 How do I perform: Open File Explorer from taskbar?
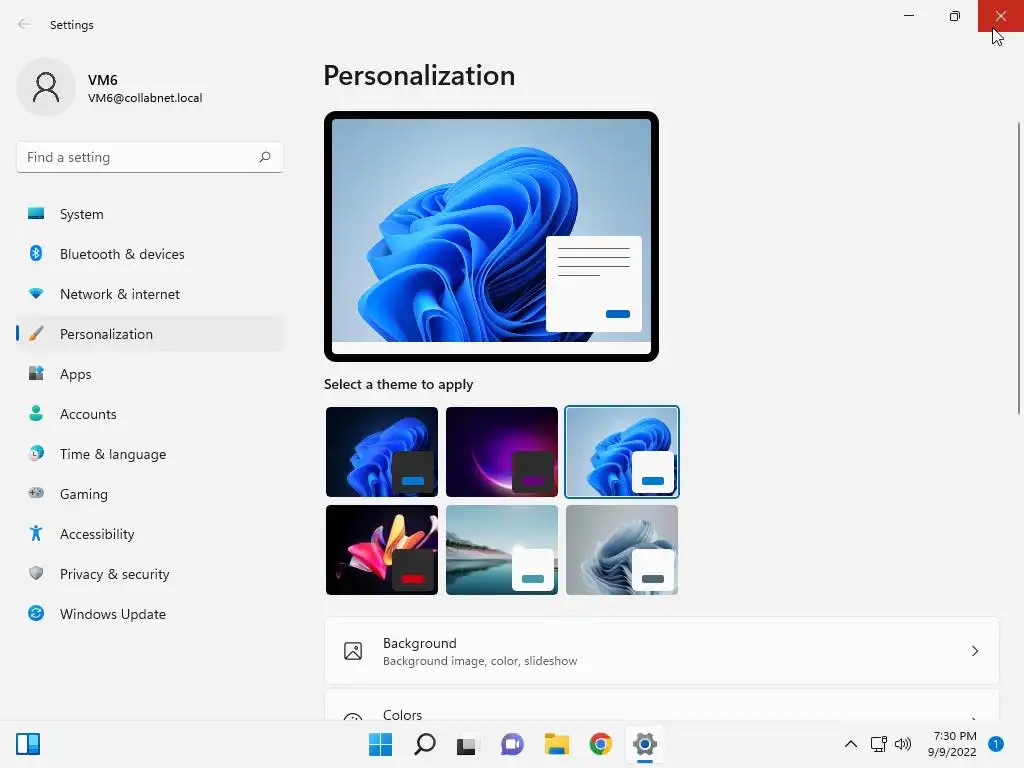pos(556,744)
